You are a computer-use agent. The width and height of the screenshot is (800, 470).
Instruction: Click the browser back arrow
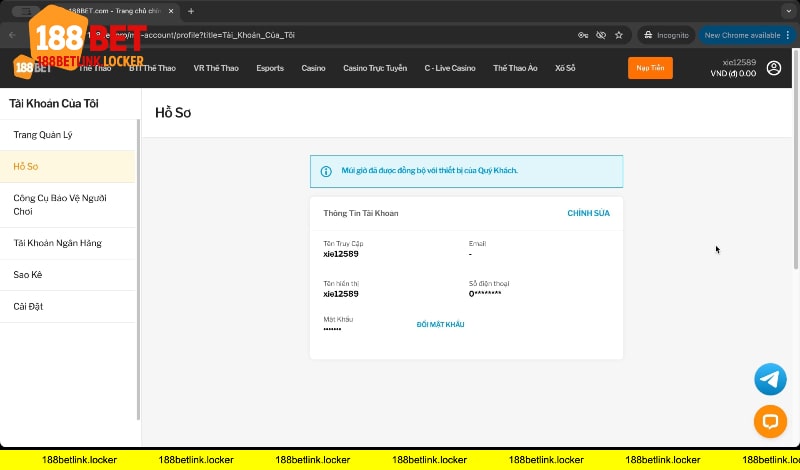click(12, 35)
